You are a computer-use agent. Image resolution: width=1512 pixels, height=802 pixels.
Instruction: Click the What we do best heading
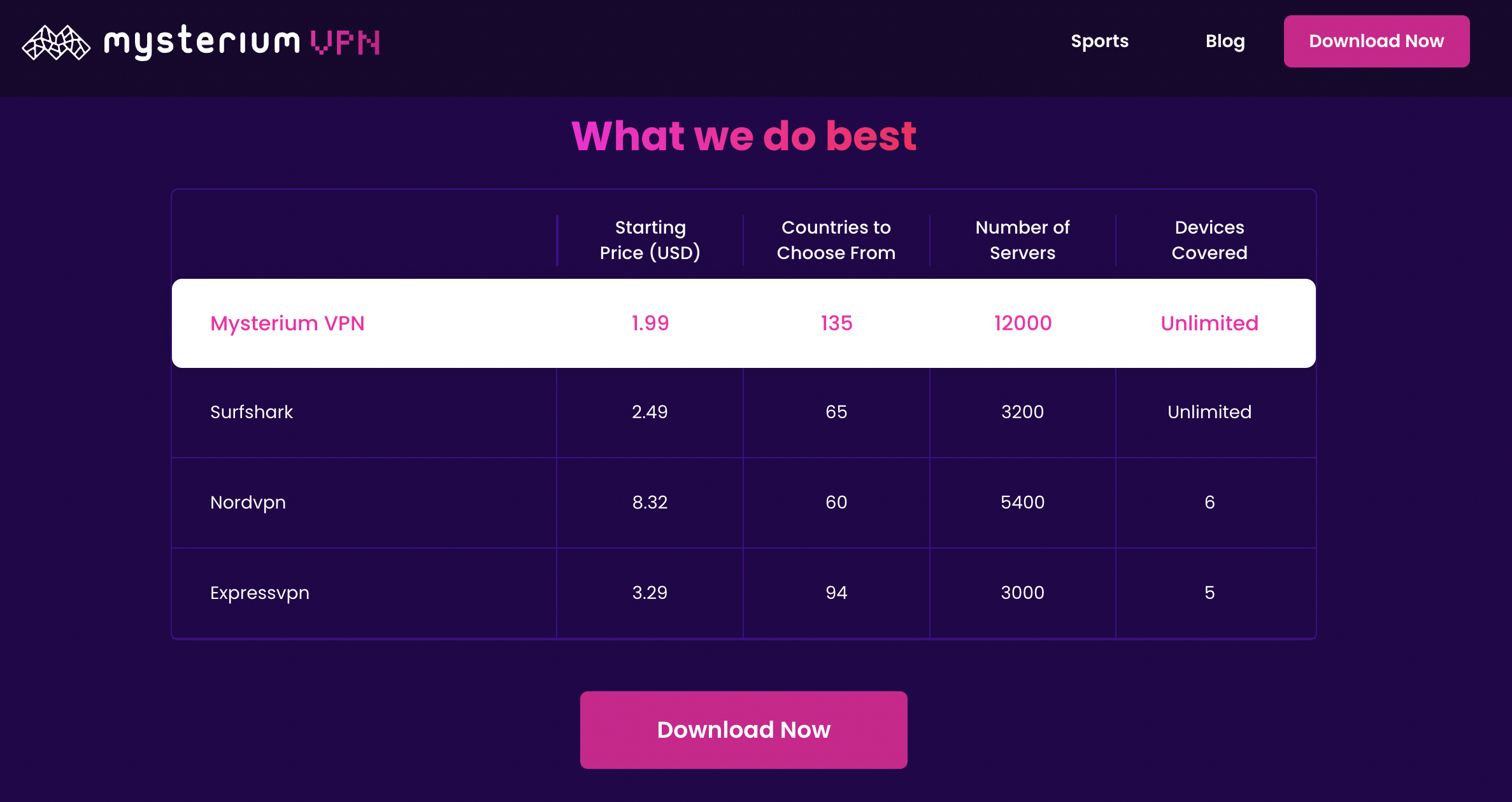pos(744,136)
